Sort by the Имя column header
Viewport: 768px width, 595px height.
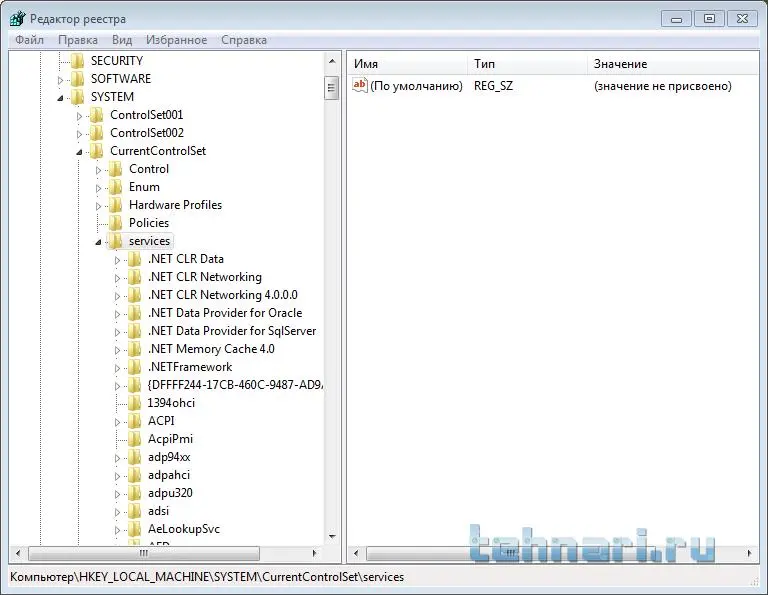(x=408, y=64)
